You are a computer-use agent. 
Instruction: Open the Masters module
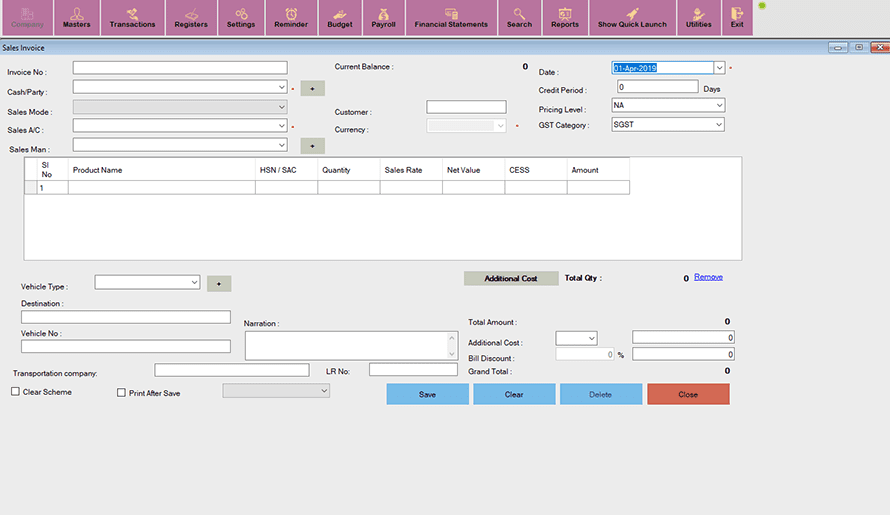coord(77,18)
